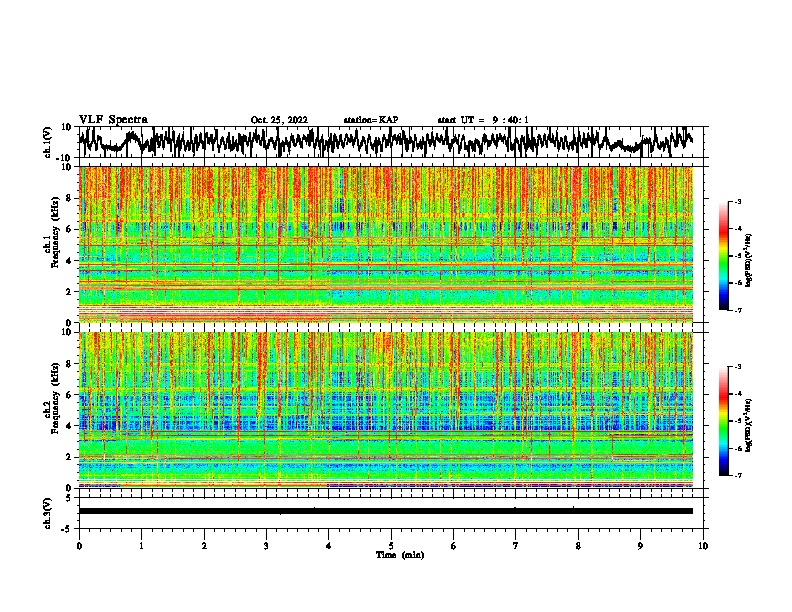Click the ch.1 spectrogram color bar

pyautogui.click(x=723, y=256)
